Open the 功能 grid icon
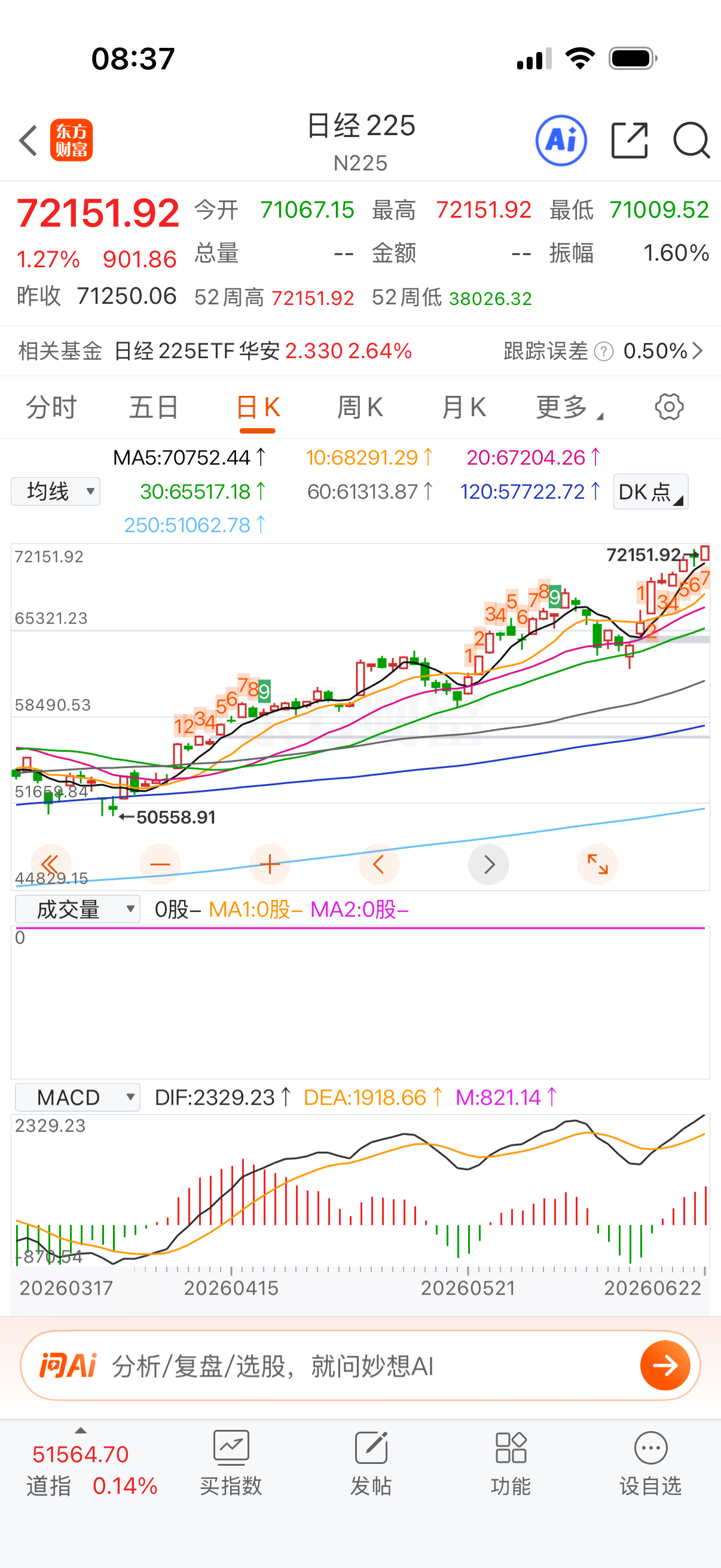This screenshot has height=1568, width=721. (x=511, y=1447)
